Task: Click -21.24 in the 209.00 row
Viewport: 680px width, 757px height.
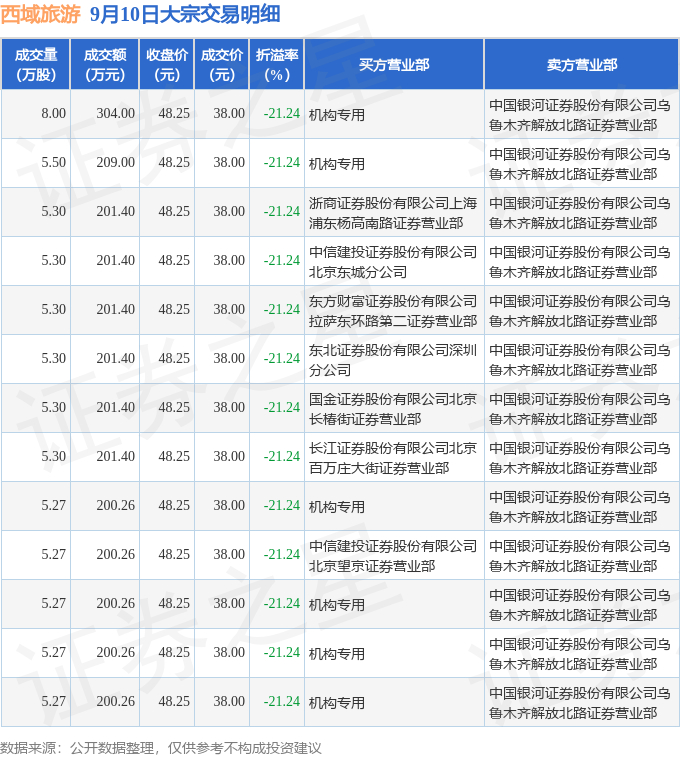Action: tap(282, 162)
